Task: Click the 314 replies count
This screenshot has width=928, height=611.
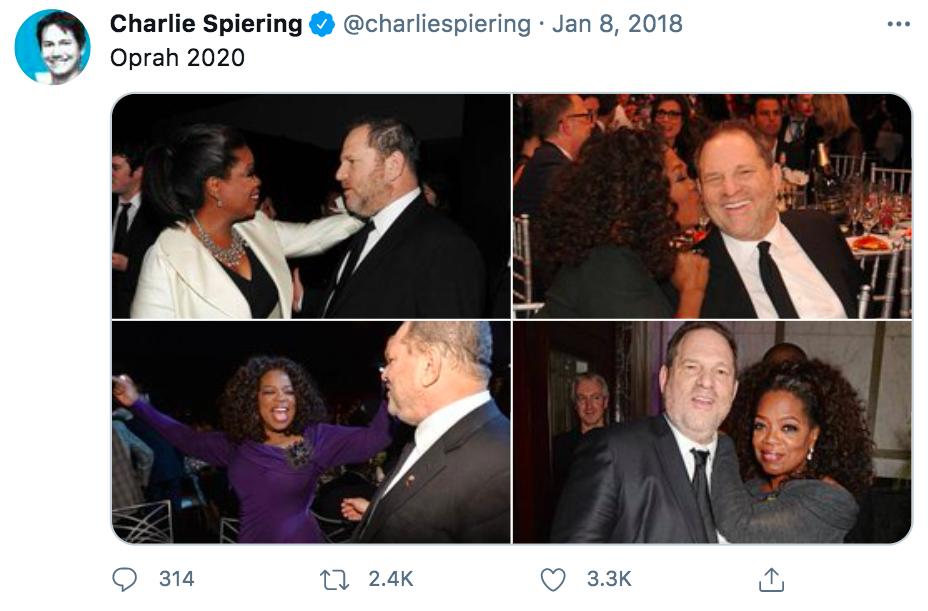Action: coord(176,578)
